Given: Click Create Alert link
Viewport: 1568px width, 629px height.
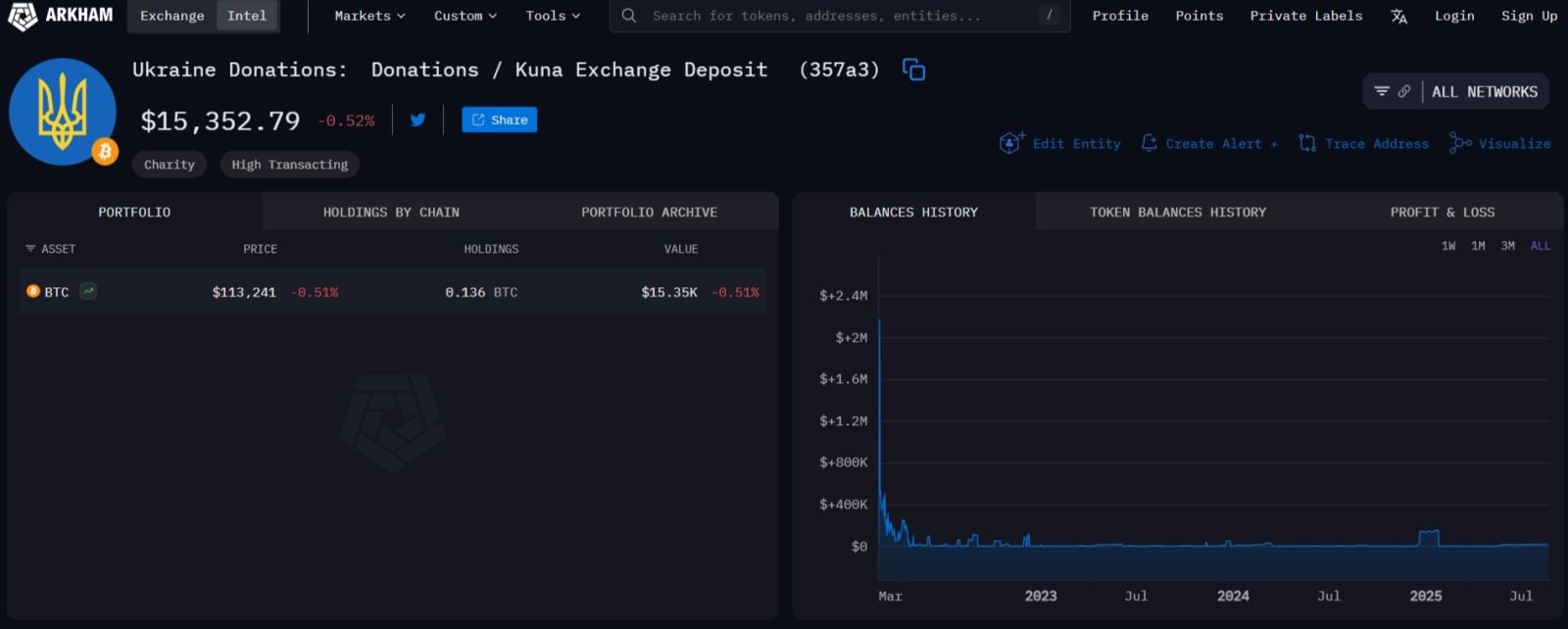Looking at the screenshot, I should (1212, 143).
